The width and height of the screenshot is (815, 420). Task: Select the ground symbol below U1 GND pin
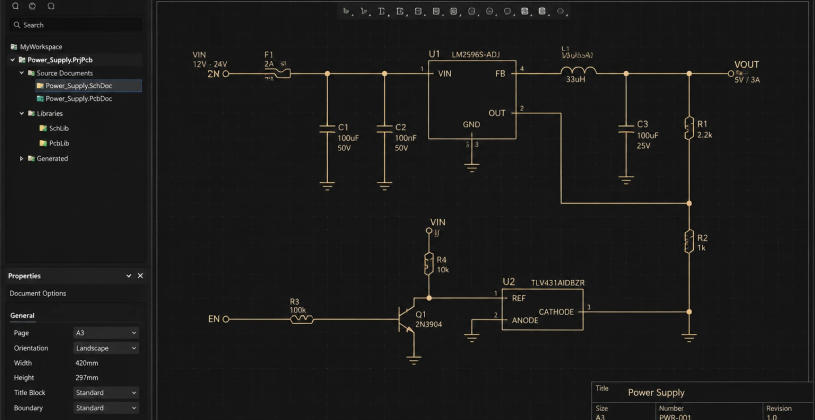click(471, 167)
